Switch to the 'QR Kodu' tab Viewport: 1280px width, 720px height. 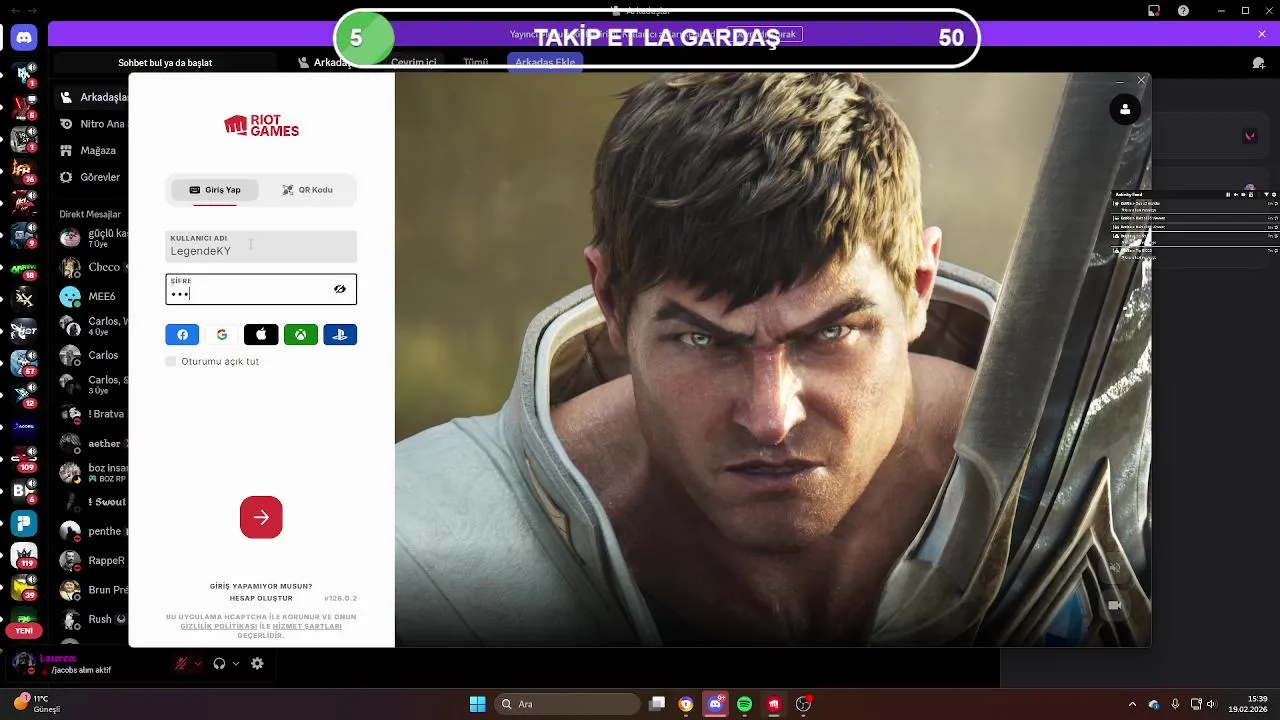click(308, 190)
